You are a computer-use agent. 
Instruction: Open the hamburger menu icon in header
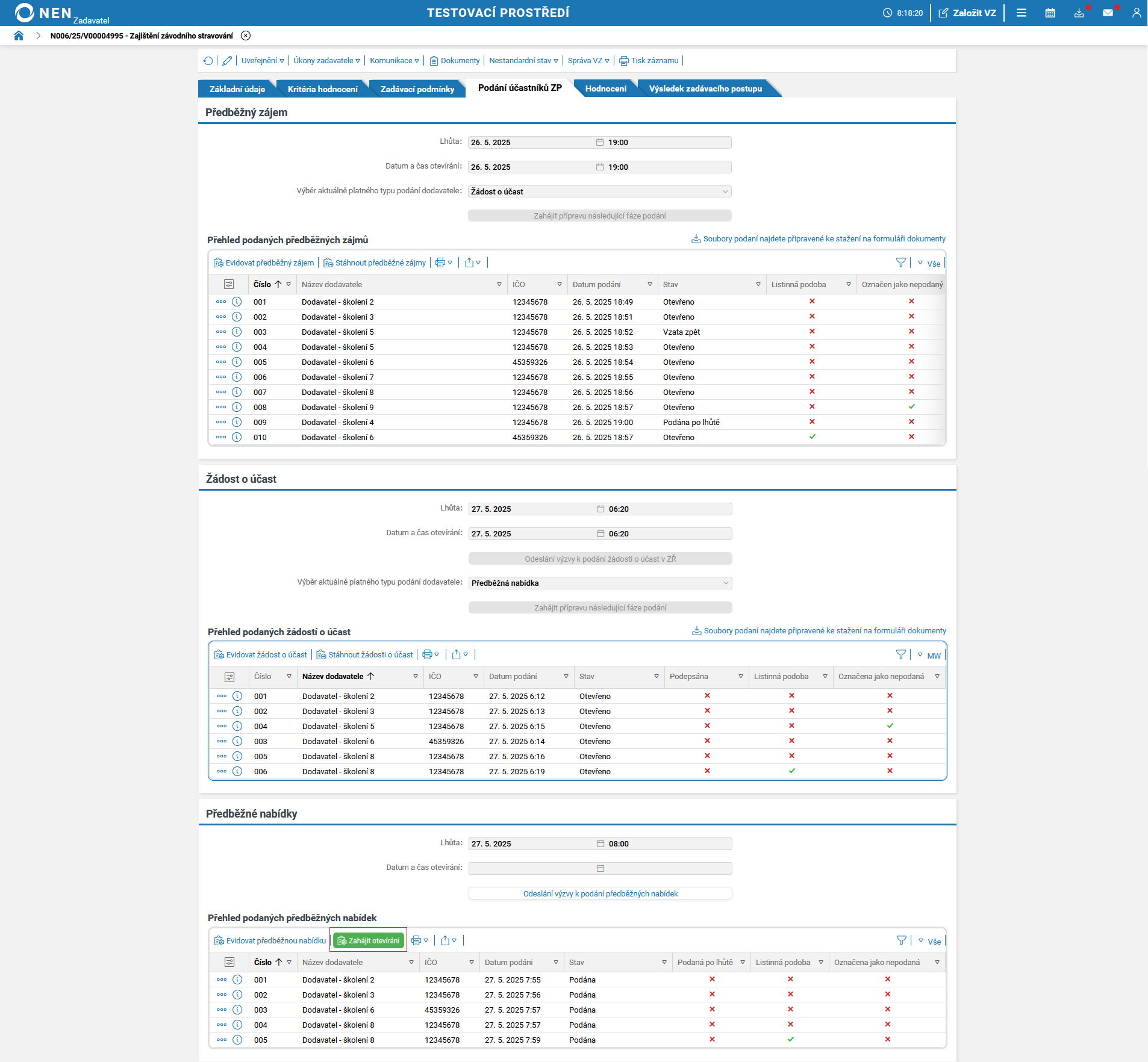[x=1022, y=13]
